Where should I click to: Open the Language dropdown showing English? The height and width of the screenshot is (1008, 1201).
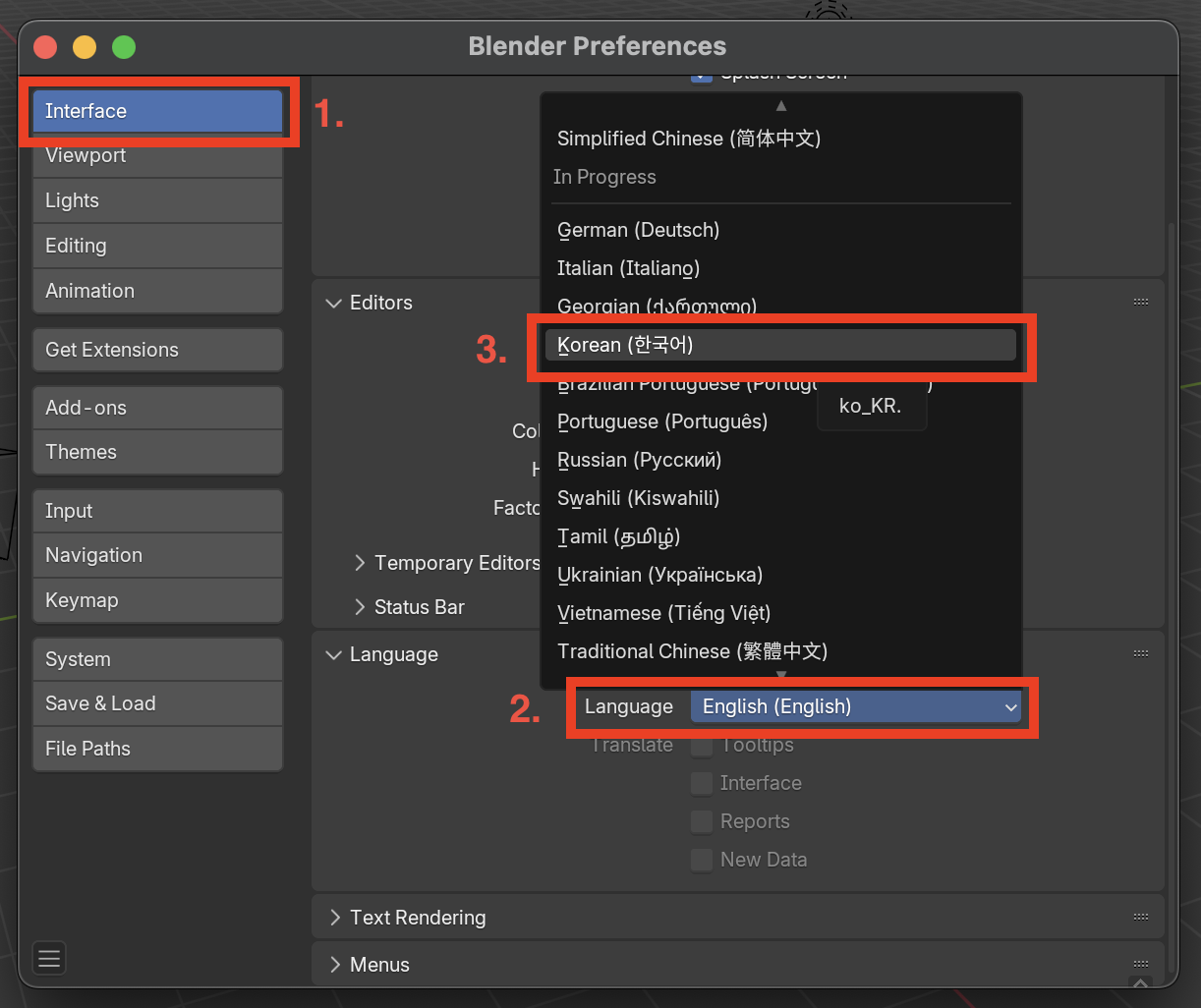856,706
